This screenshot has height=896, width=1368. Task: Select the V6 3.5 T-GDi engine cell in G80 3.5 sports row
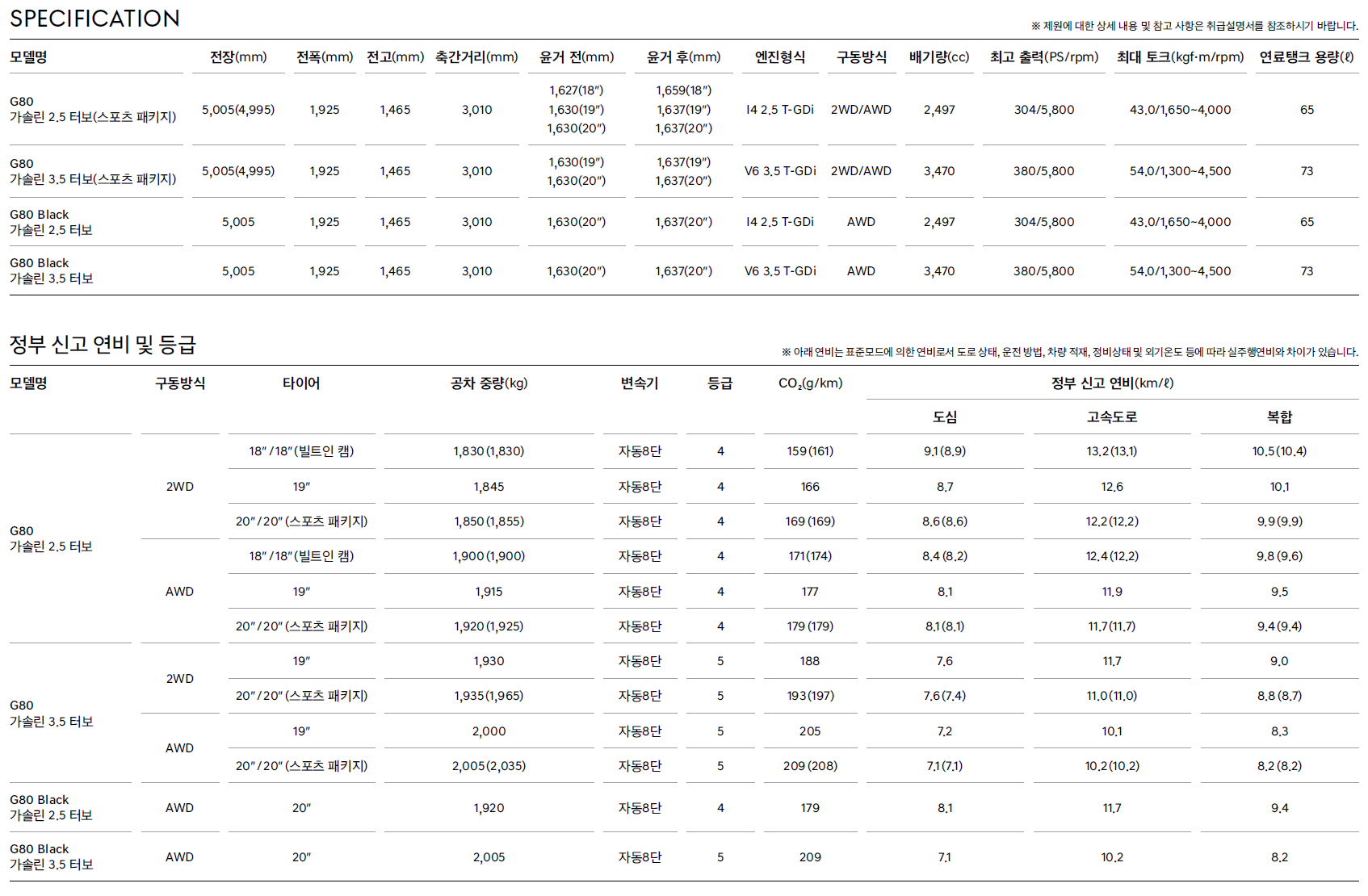[x=780, y=171]
